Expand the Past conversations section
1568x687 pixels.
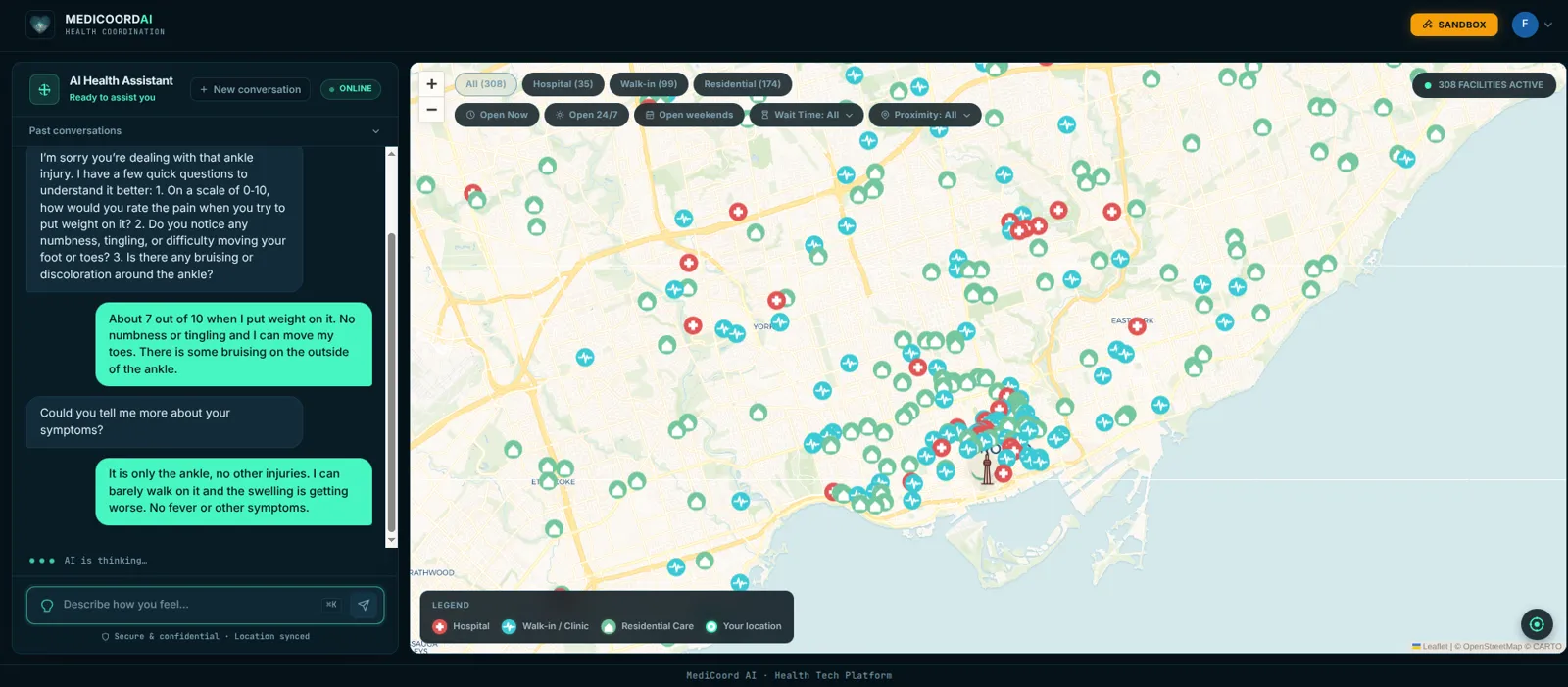click(x=205, y=131)
